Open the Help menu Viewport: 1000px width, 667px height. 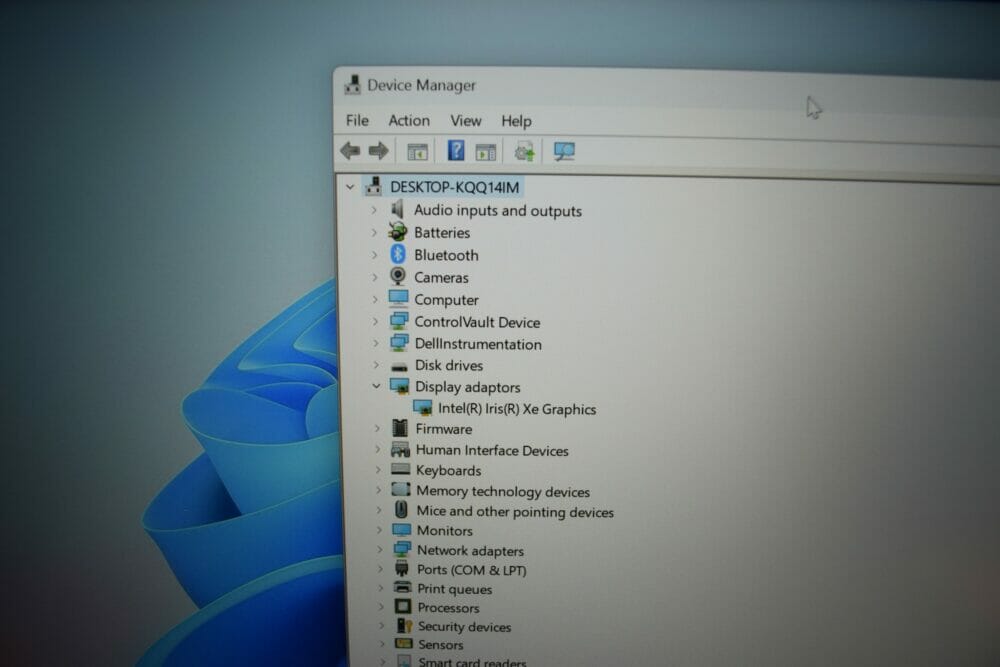[516, 121]
